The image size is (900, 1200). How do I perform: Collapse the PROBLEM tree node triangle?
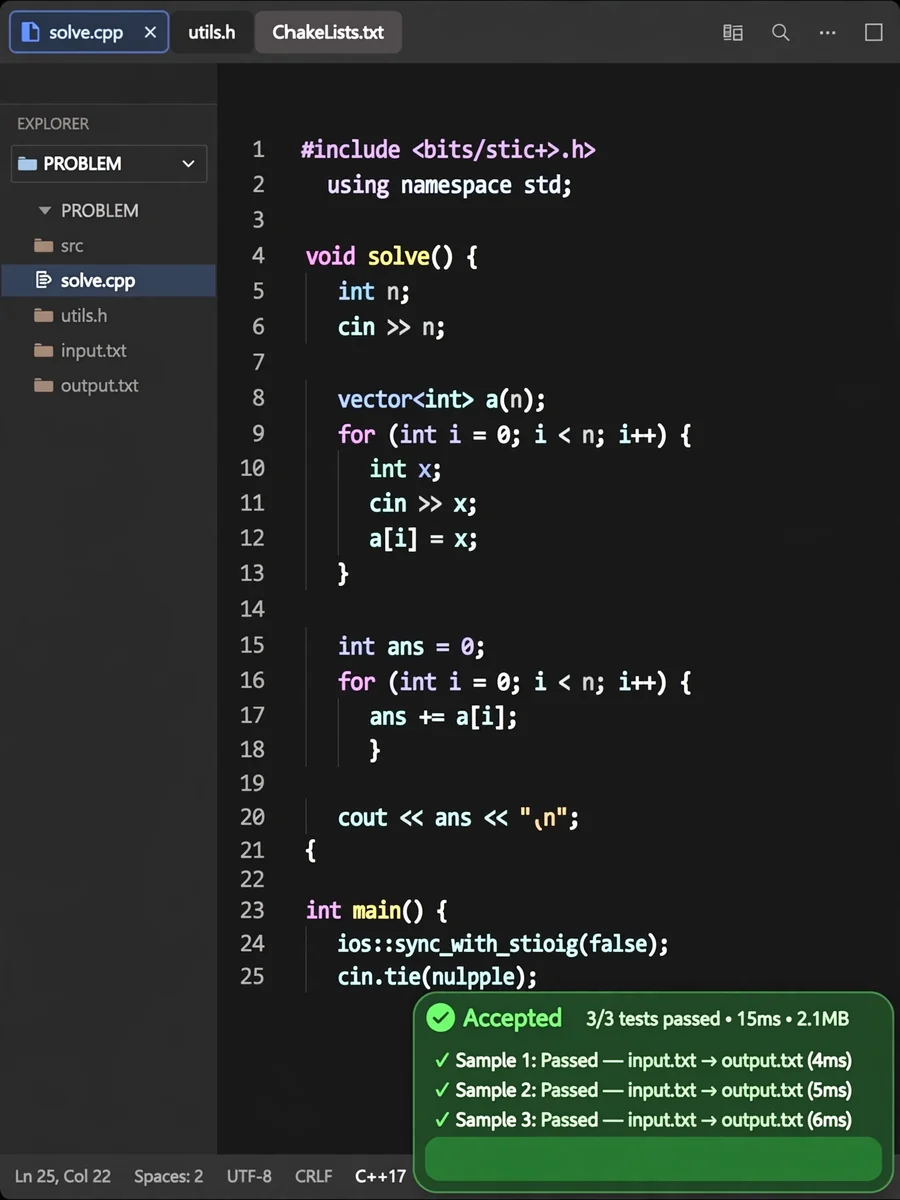point(44,211)
